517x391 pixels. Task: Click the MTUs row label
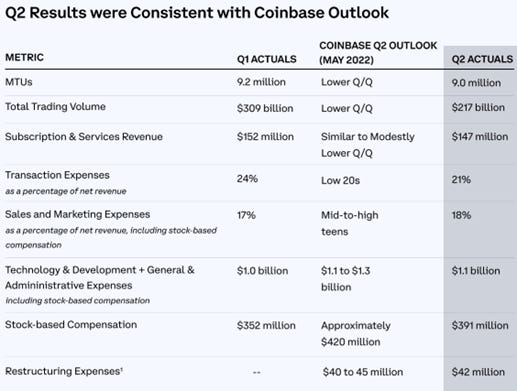click(19, 82)
